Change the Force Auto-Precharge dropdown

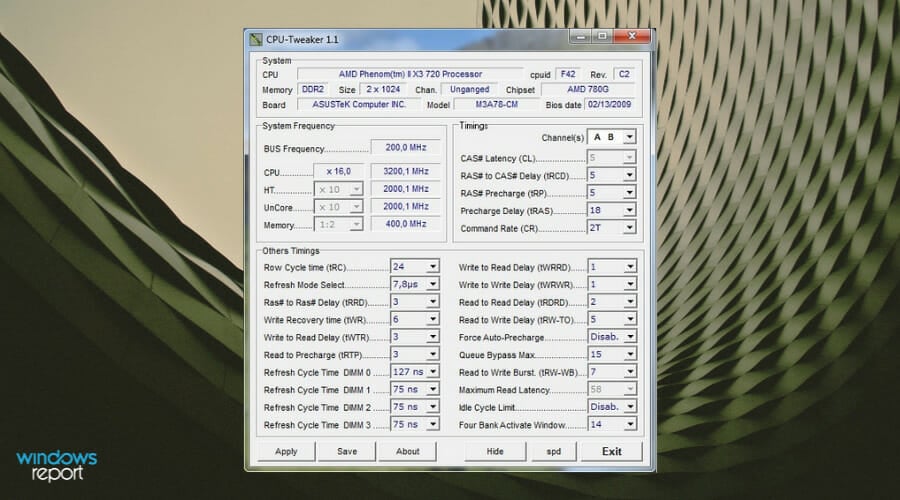pos(612,337)
